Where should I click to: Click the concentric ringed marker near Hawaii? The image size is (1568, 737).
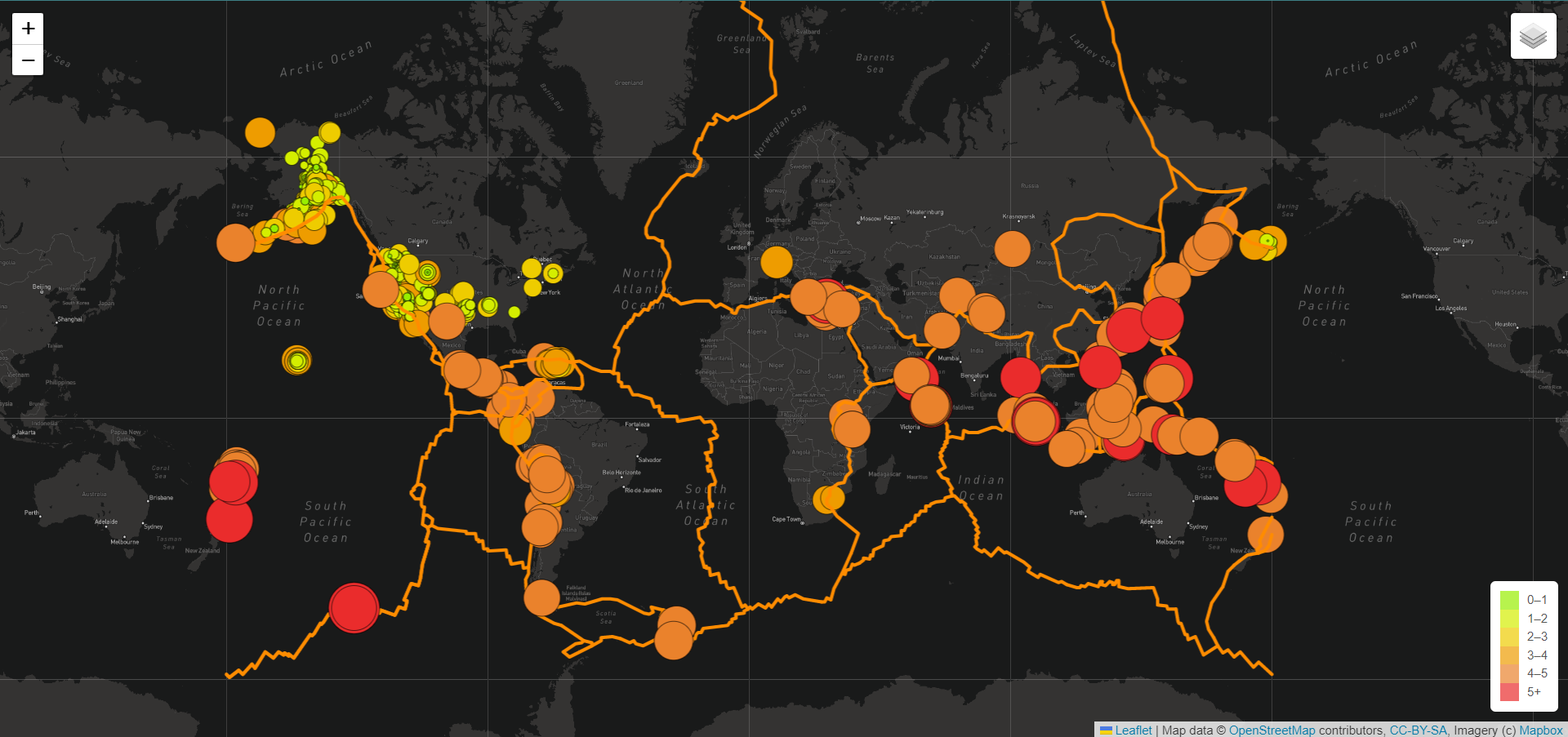pyautogui.click(x=297, y=360)
